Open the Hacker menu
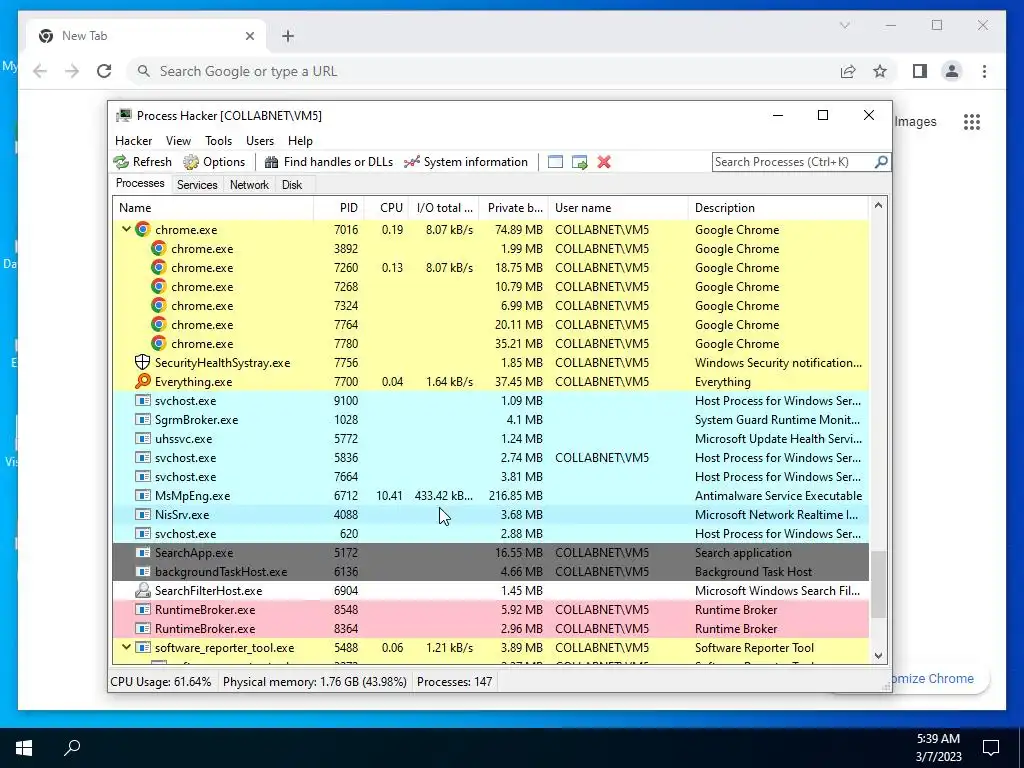This screenshot has height=768, width=1024. coord(133,140)
